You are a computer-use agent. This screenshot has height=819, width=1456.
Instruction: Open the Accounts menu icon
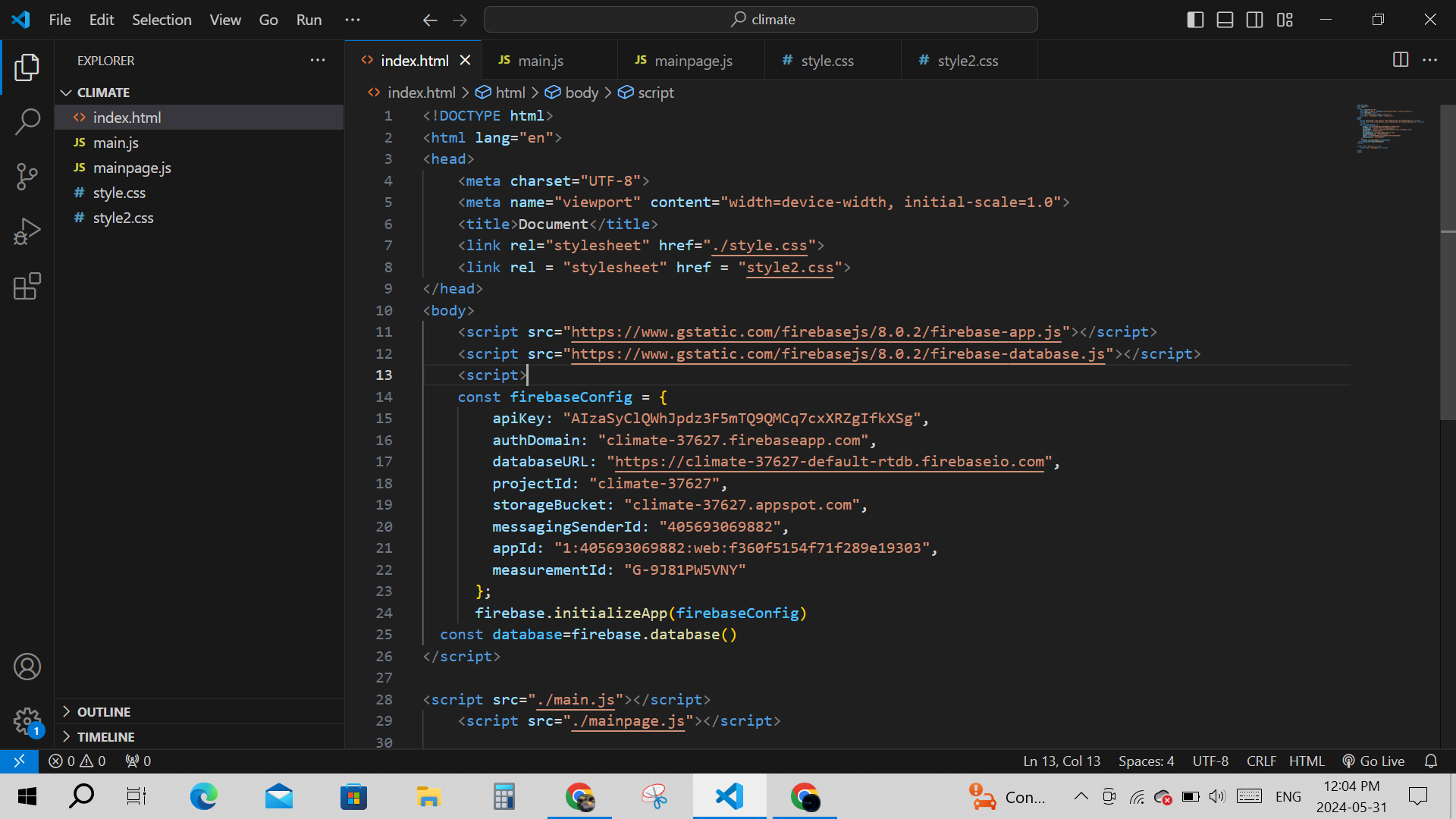click(27, 667)
